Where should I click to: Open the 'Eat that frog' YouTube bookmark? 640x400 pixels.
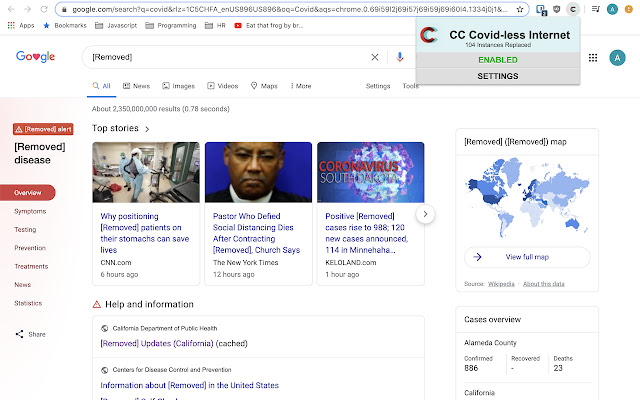click(269, 25)
